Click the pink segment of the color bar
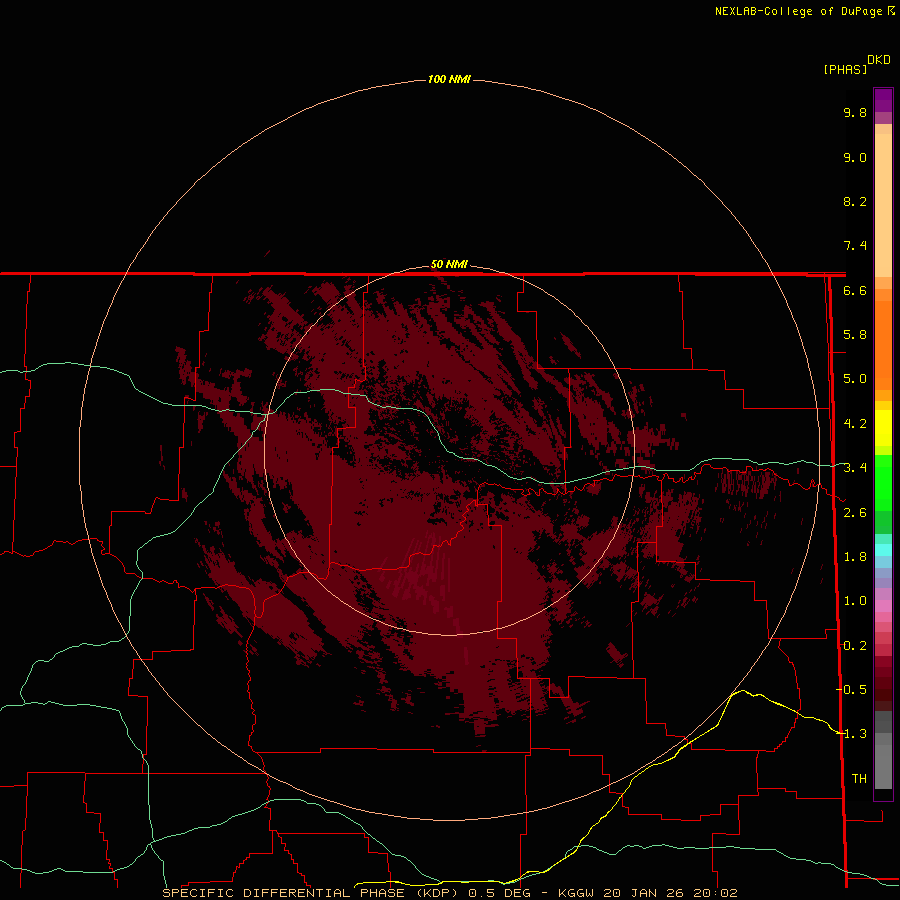Viewport: 900px width, 900px height. [x=883, y=606]
